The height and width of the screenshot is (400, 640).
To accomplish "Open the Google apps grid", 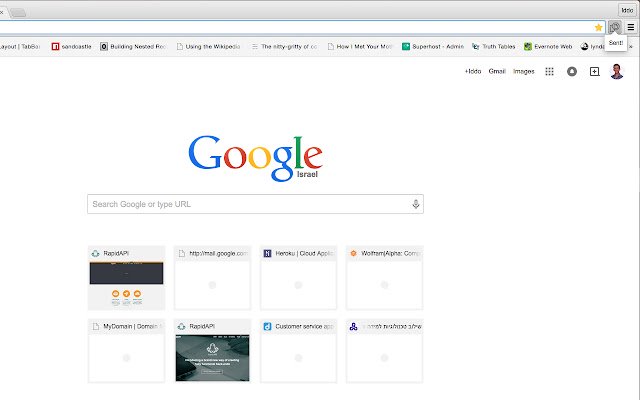I will [x=549, y=71].
